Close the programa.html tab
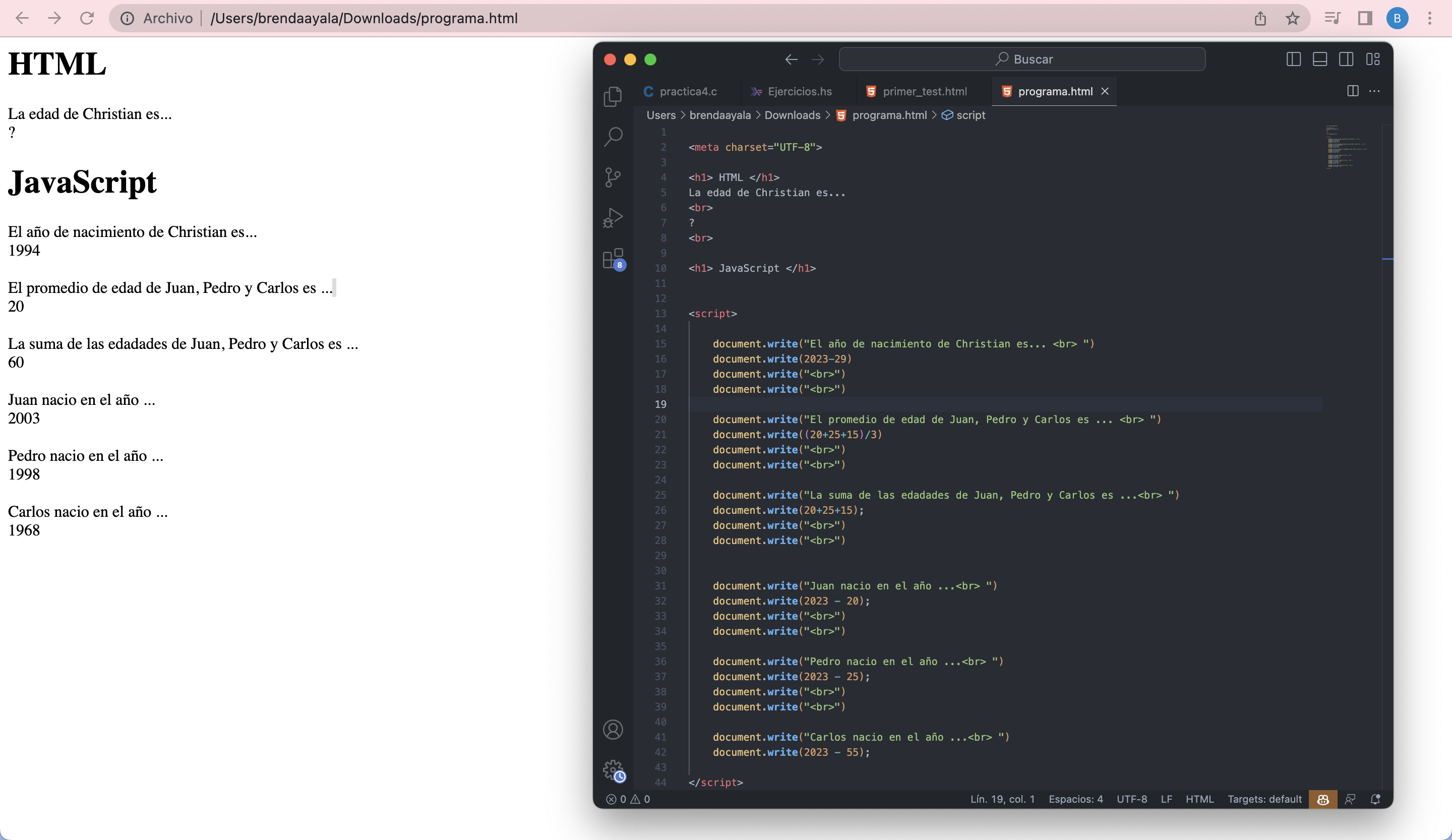1452x840 pixels. [x=1106, y=91]
